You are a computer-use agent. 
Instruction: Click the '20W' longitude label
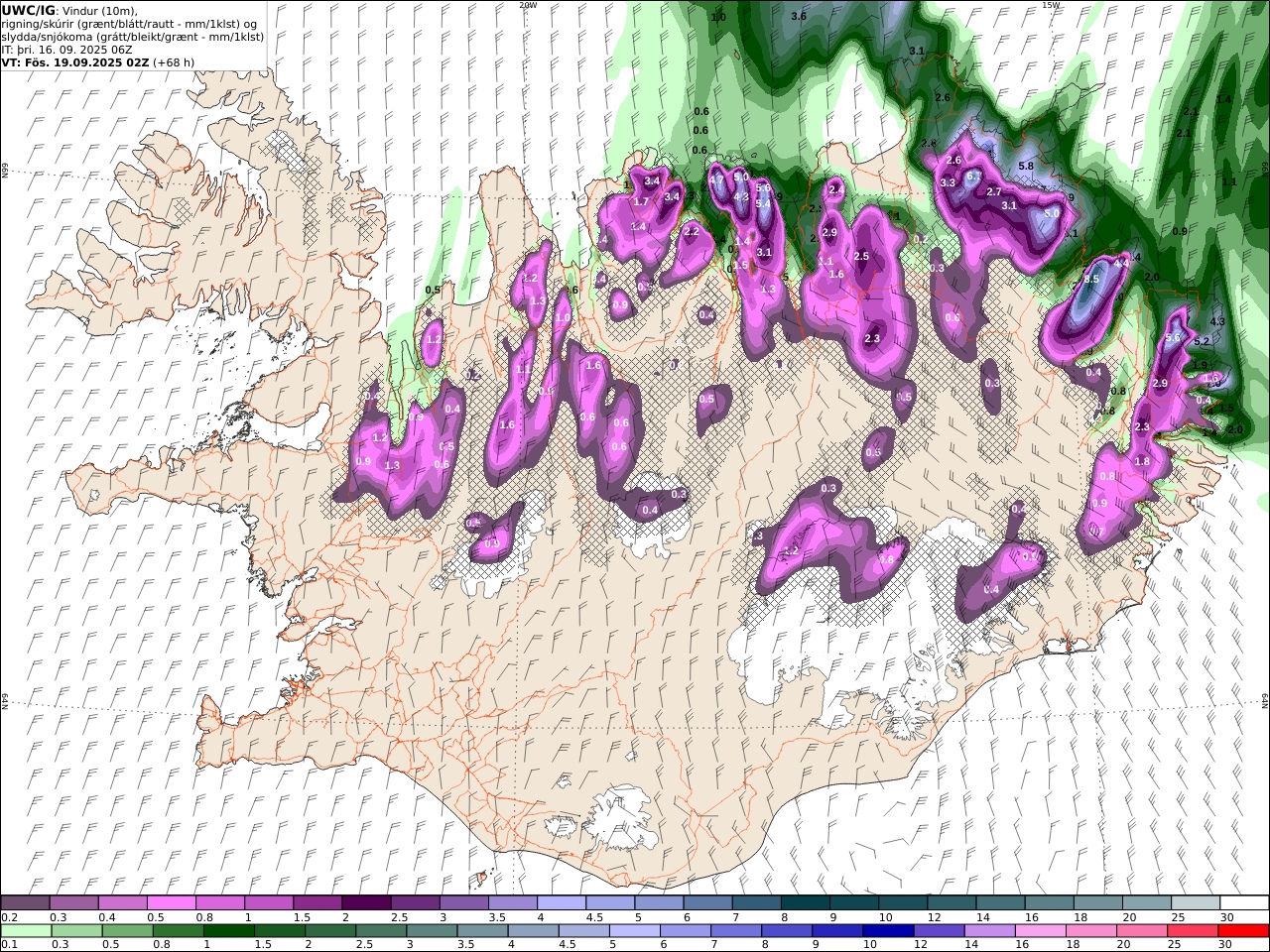click(528, 5)
